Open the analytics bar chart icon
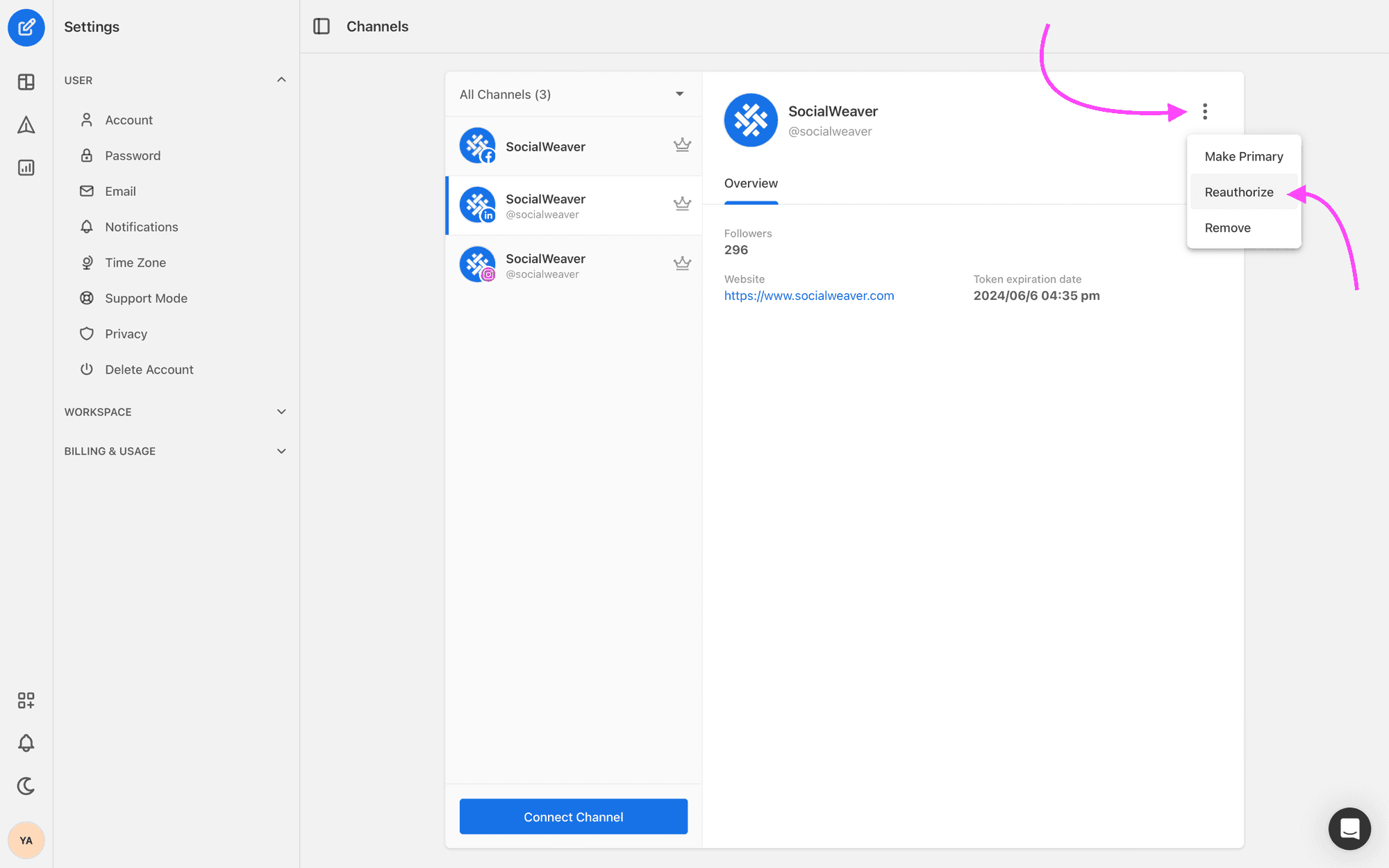1389x868 pixels. click(x=26, y=167)
